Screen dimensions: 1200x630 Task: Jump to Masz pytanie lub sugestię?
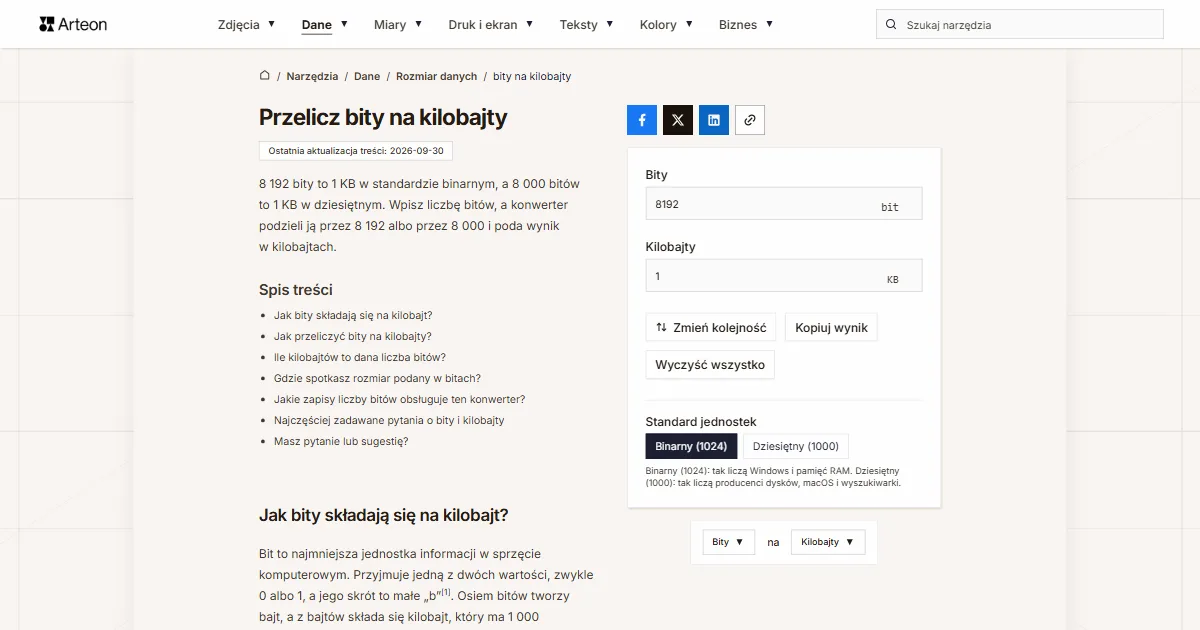pyautogui.click(x=341, y=441)
